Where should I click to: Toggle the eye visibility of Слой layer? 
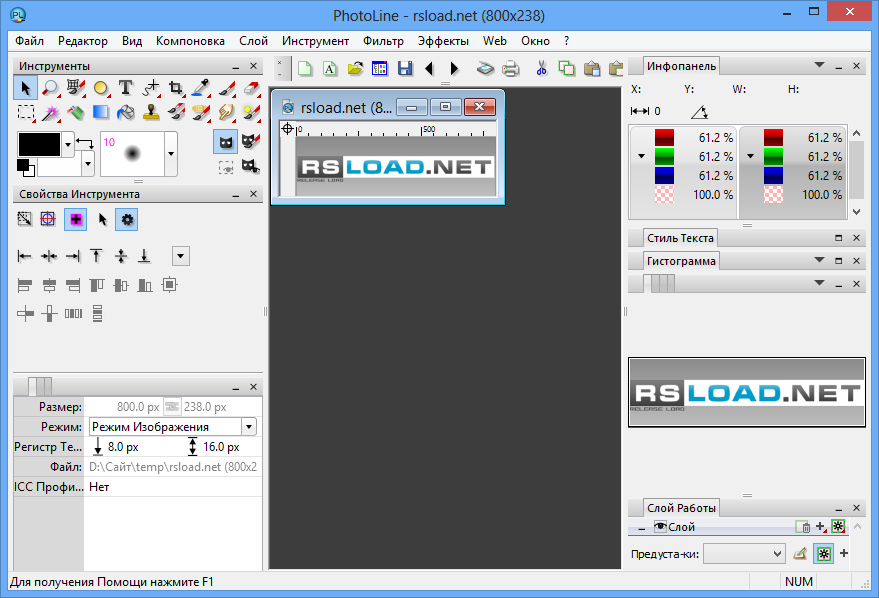[x=660, y=526]
